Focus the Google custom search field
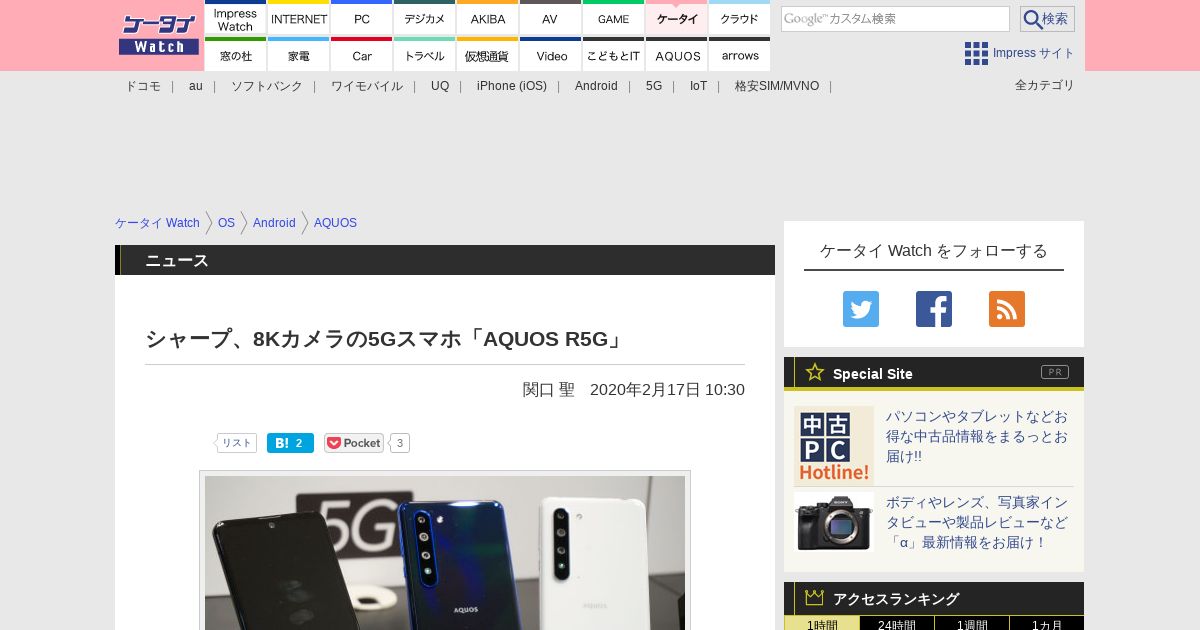1200x630 pixels. (895, 19)
